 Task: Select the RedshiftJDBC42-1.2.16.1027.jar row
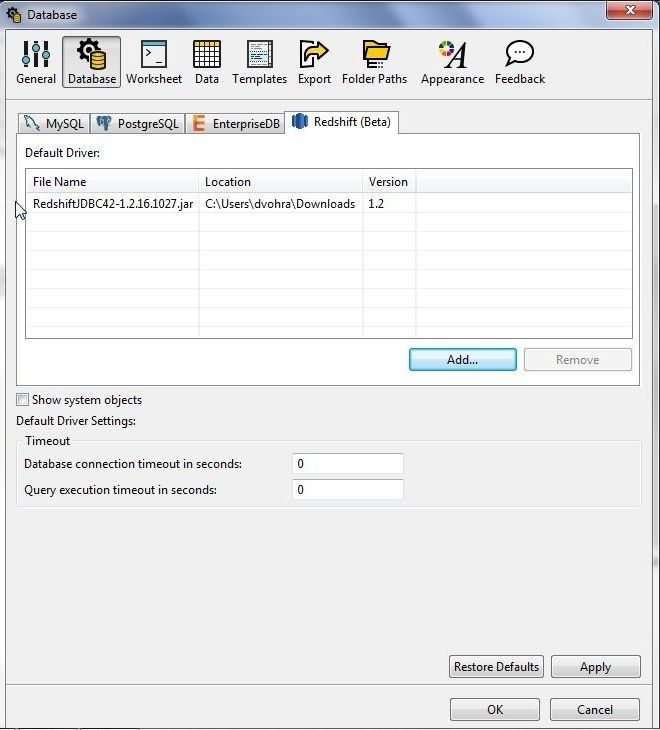click(x=329, y=203)
